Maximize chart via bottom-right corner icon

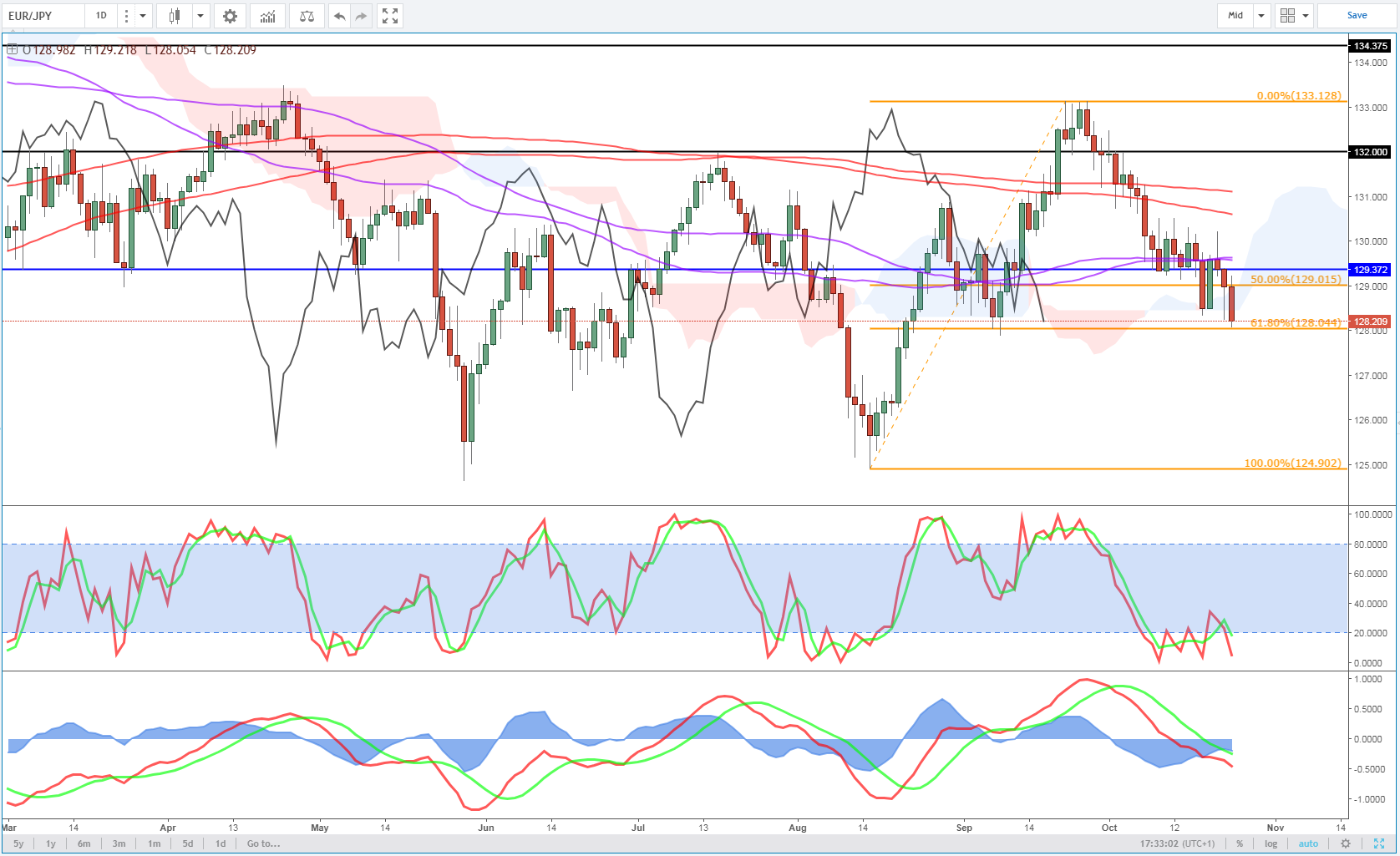pyautogui.click(x=1379, y=843)
